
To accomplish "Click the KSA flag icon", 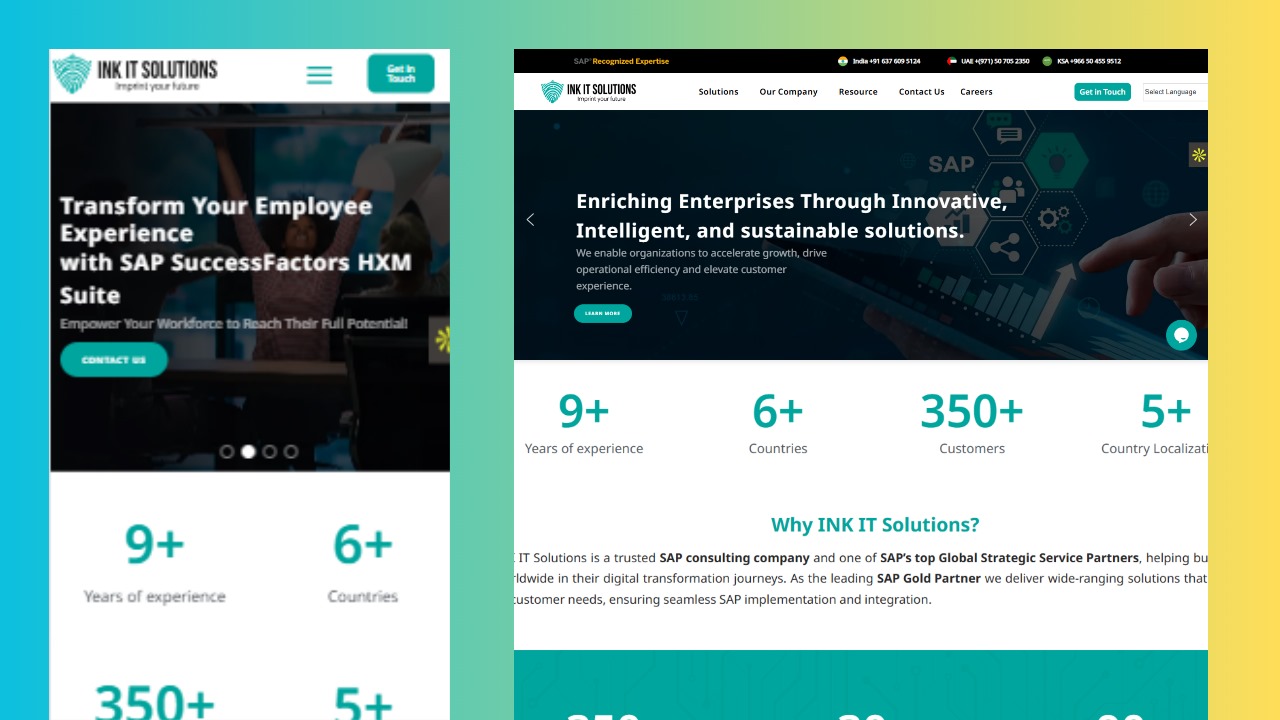I will click(1047, 61).
